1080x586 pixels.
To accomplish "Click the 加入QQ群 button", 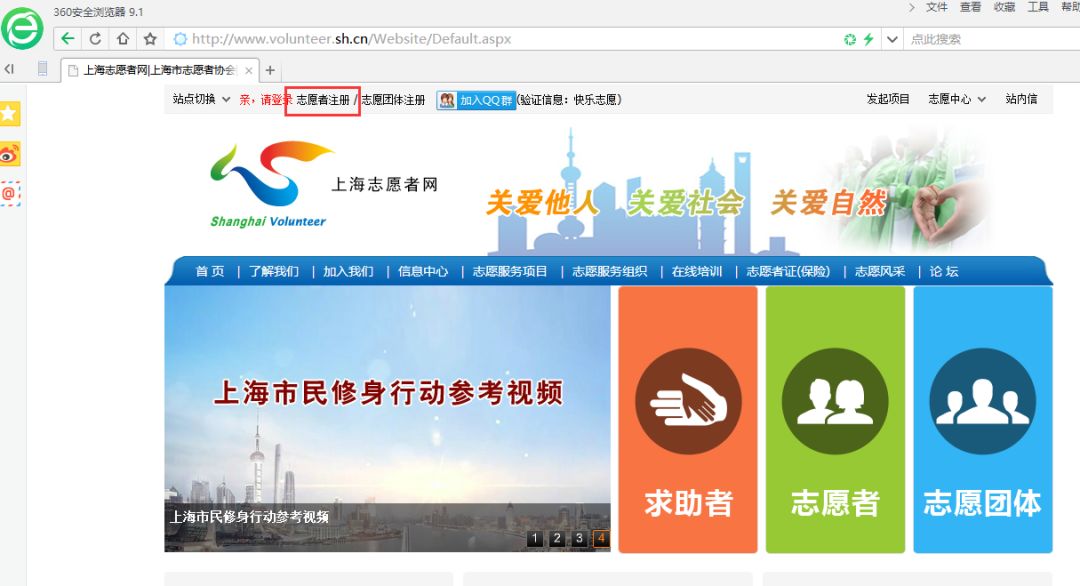I will coord(477,100).
